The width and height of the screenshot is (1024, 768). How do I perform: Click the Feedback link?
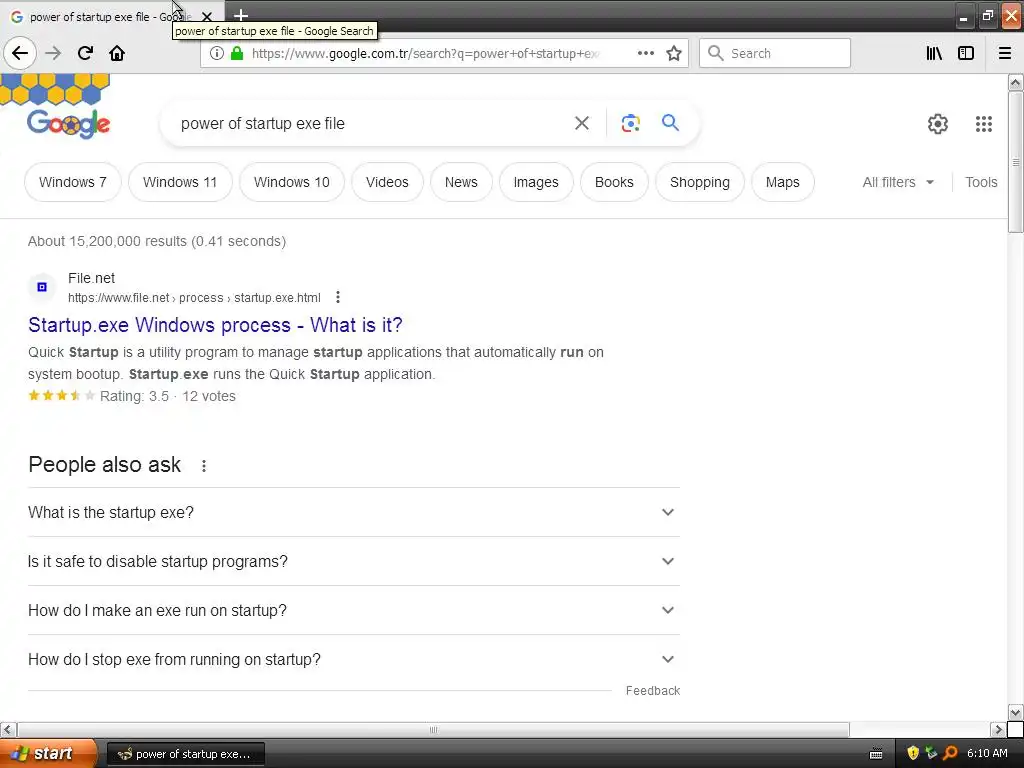coord(652,691)
